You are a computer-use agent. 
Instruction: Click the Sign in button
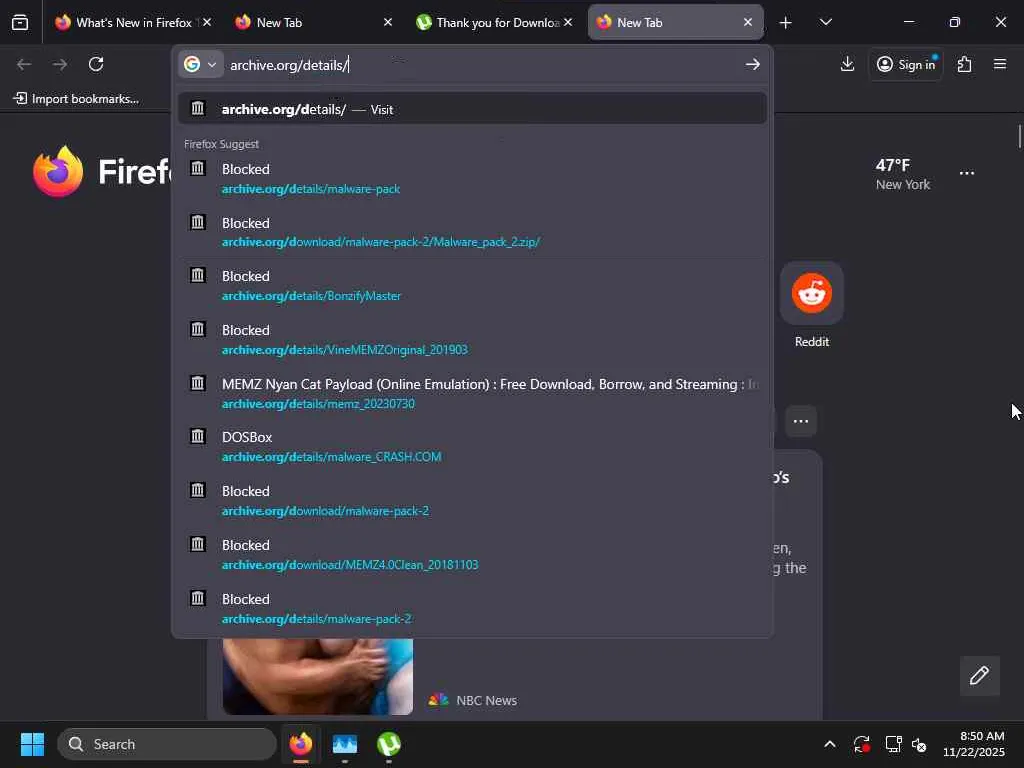(906, 64)
